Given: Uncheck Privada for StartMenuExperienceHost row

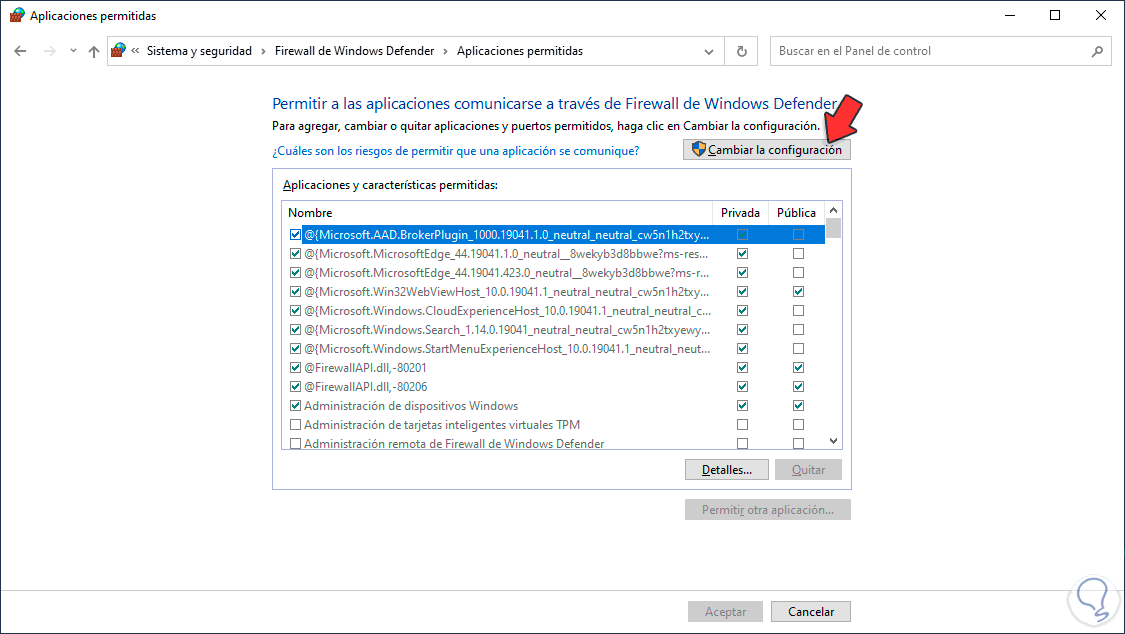Looking at the screenshot, I should [x=743, y=349].
